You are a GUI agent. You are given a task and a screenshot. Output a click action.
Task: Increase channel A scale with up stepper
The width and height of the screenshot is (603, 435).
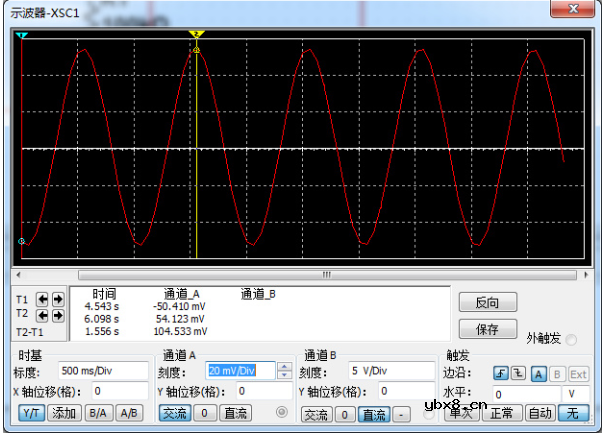[x=285, y=366]
